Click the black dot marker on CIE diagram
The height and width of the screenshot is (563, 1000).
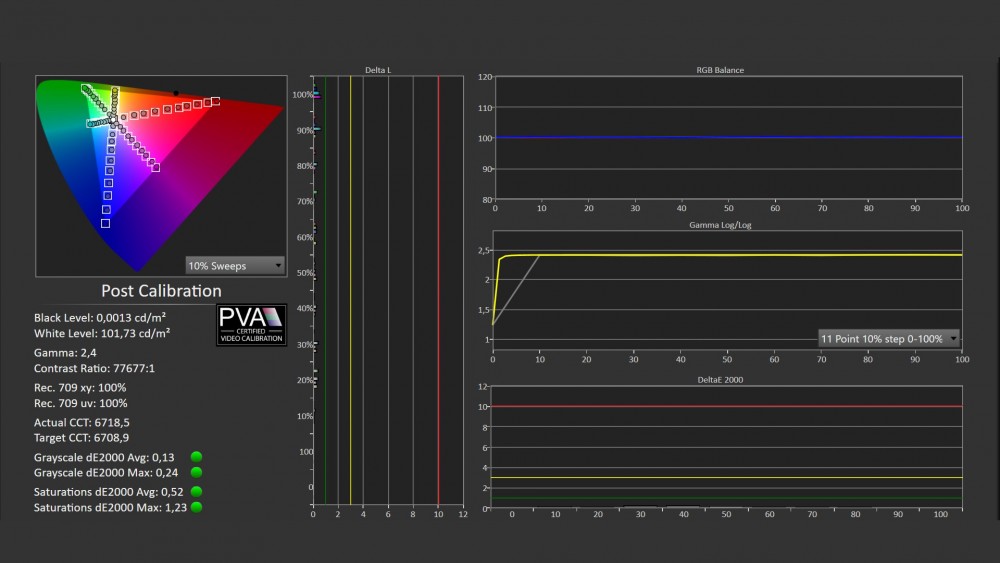click(x=176, y=93)
